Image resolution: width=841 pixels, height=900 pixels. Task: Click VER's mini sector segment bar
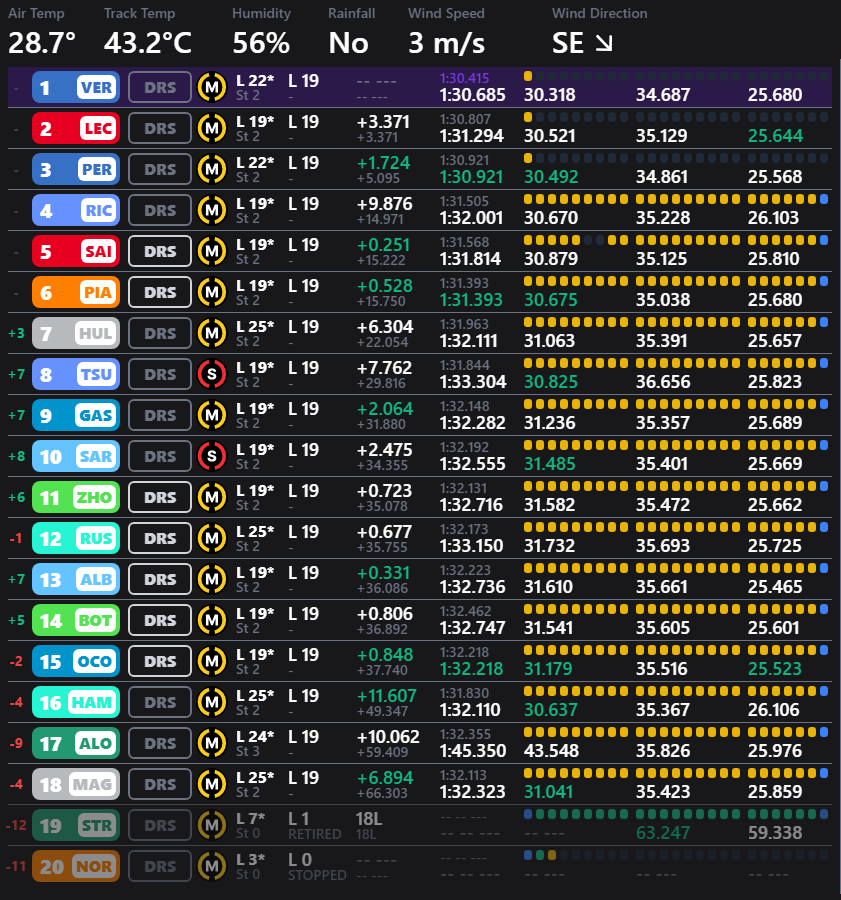pyautogui.click(x=676, y=76)
